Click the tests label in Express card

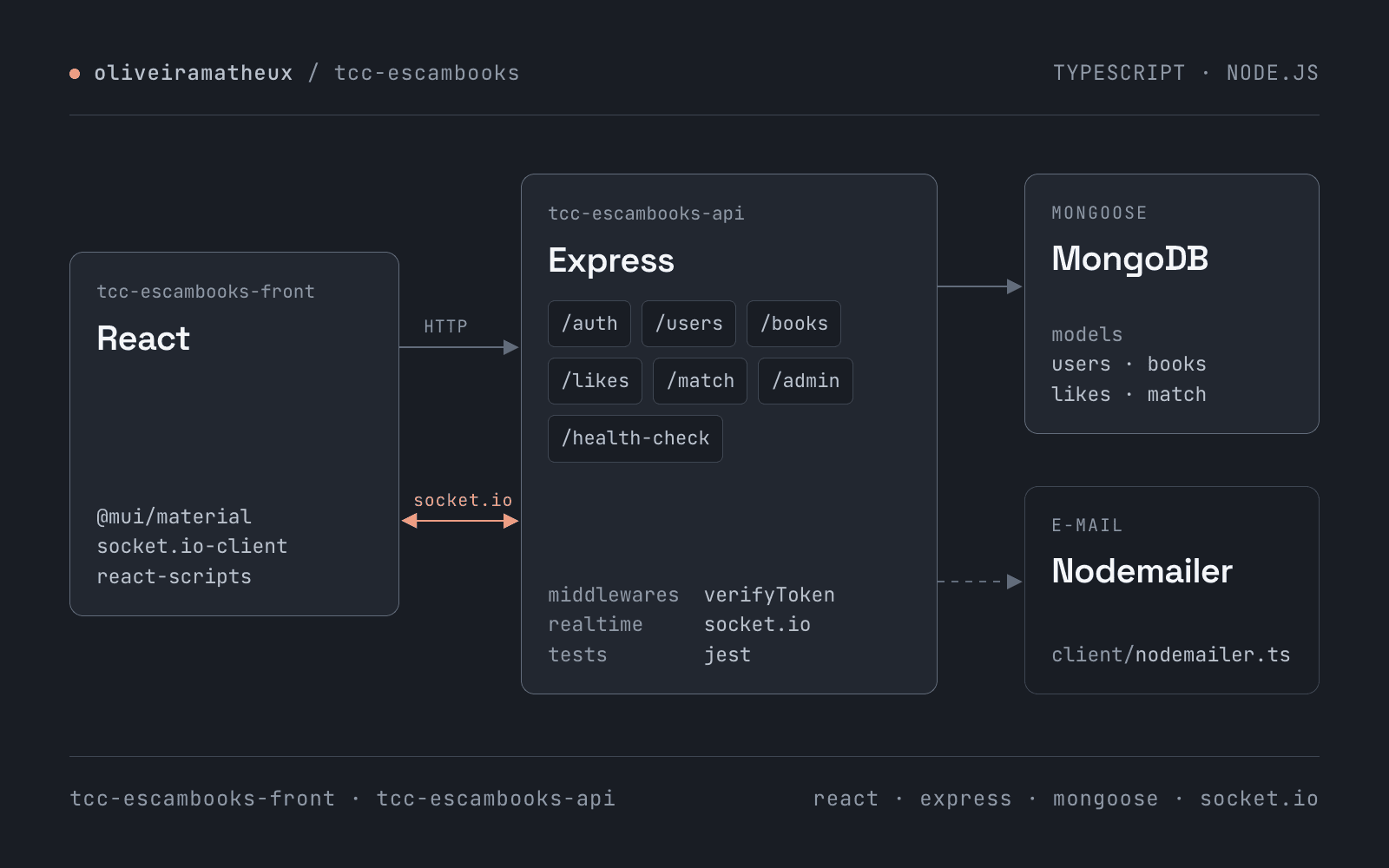pyautogui.click(x=577, y=654)
